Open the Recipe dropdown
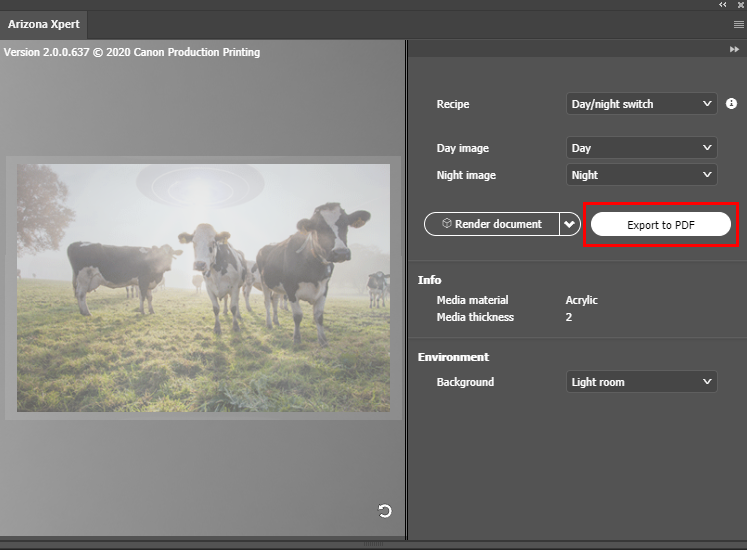This screenshot has width=747, height=550. 641,103
